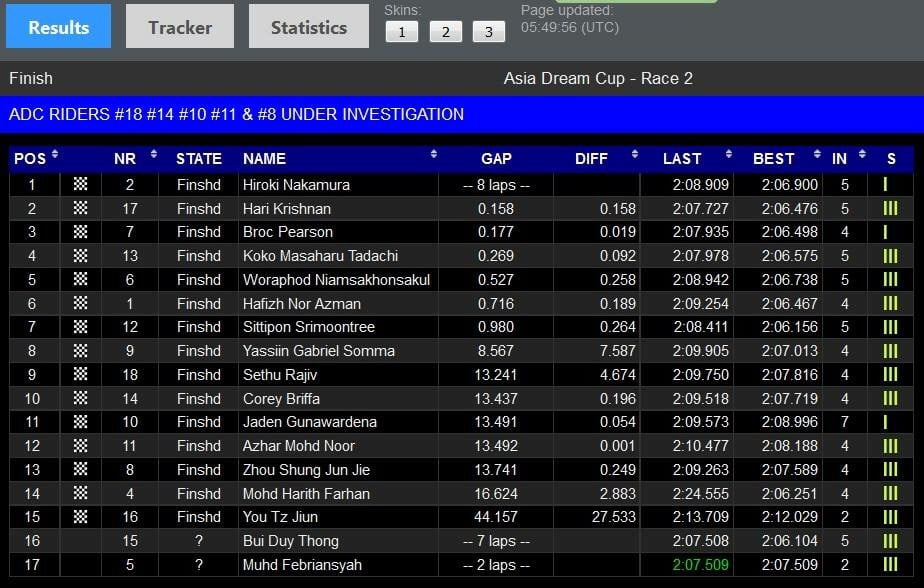The image size is (924, 588).
Task: Select rider name Bui Duy Thong
Action: [x=290, y=541]
